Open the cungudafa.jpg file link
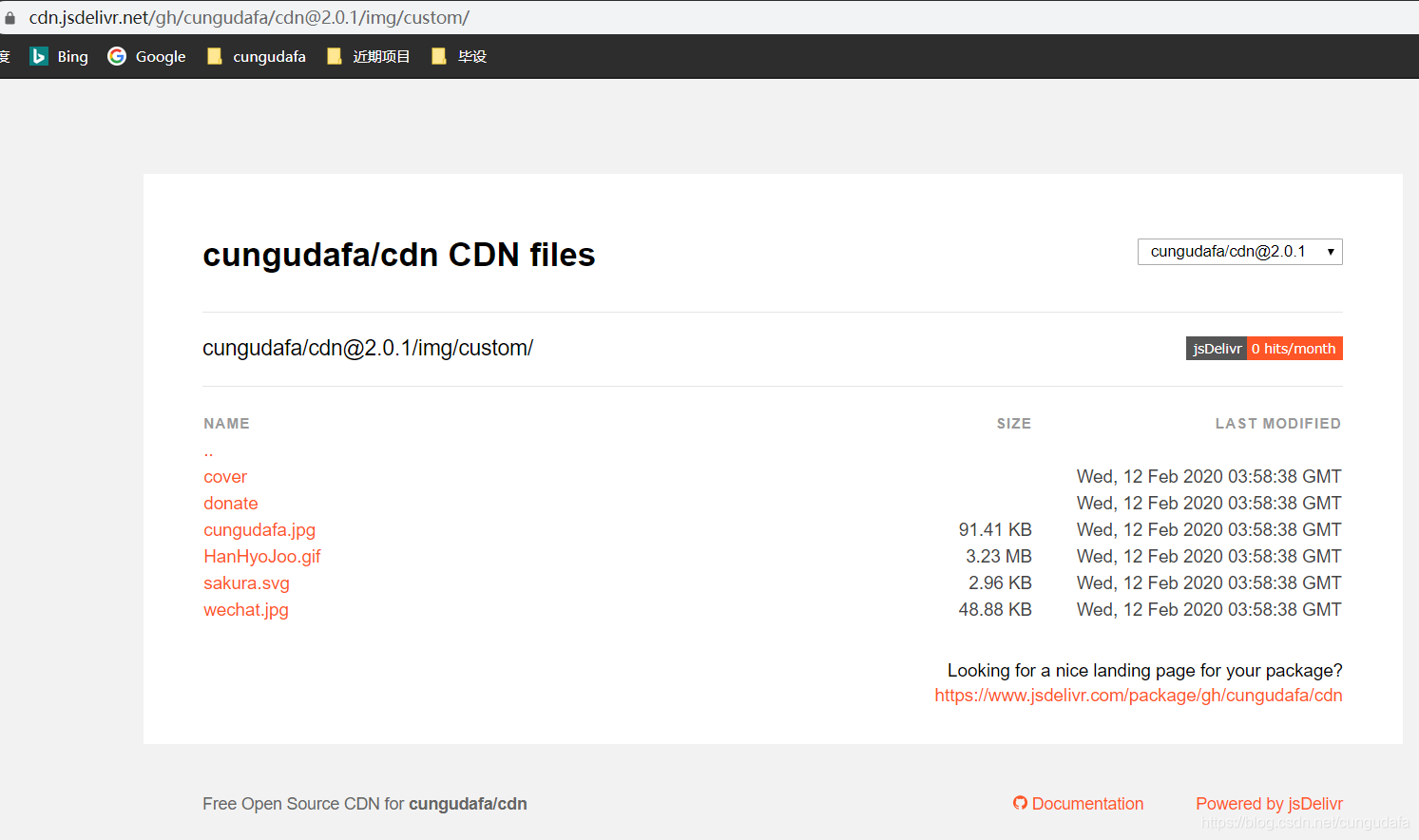 (259, 530)
